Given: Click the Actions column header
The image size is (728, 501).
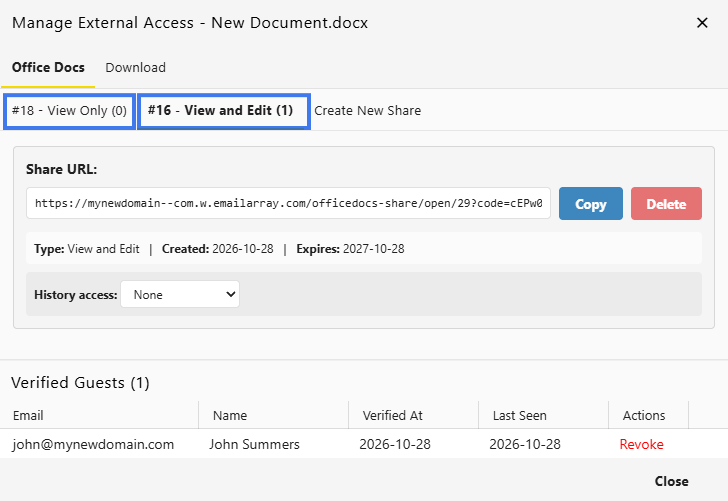Looking at the screenshot, I should tap(649, 415).
